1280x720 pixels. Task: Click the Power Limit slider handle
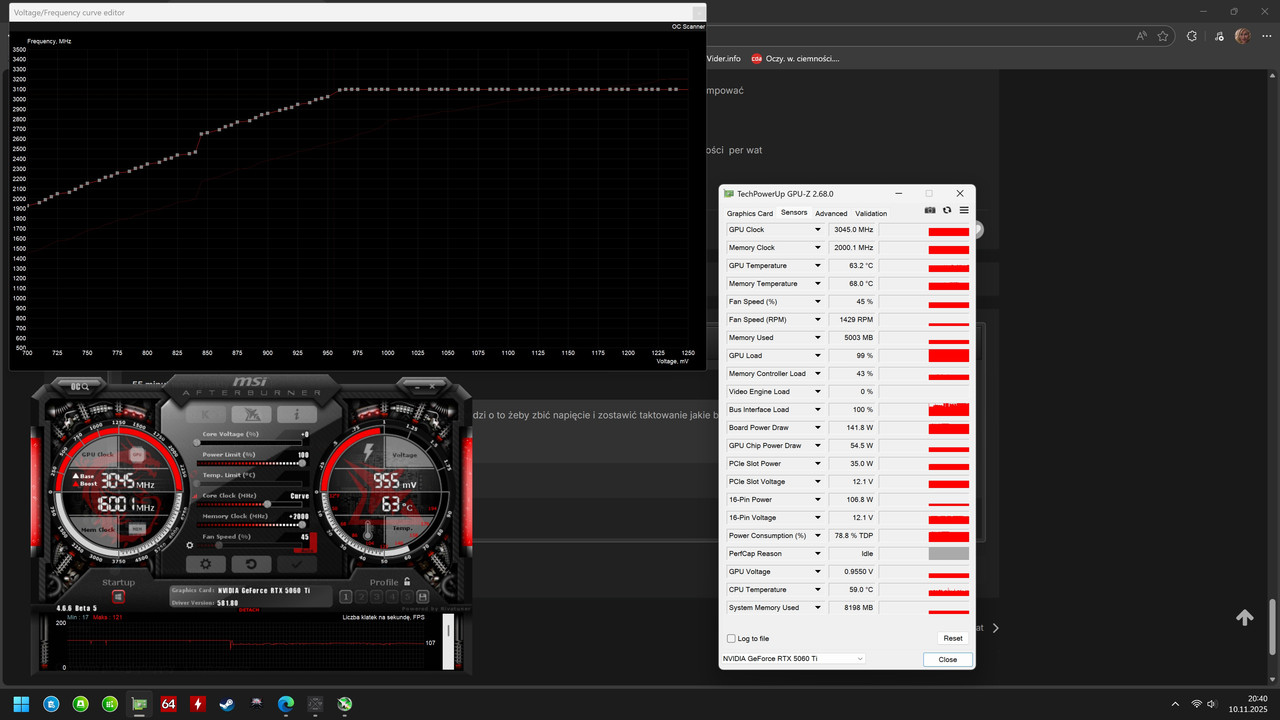(303, 463)
